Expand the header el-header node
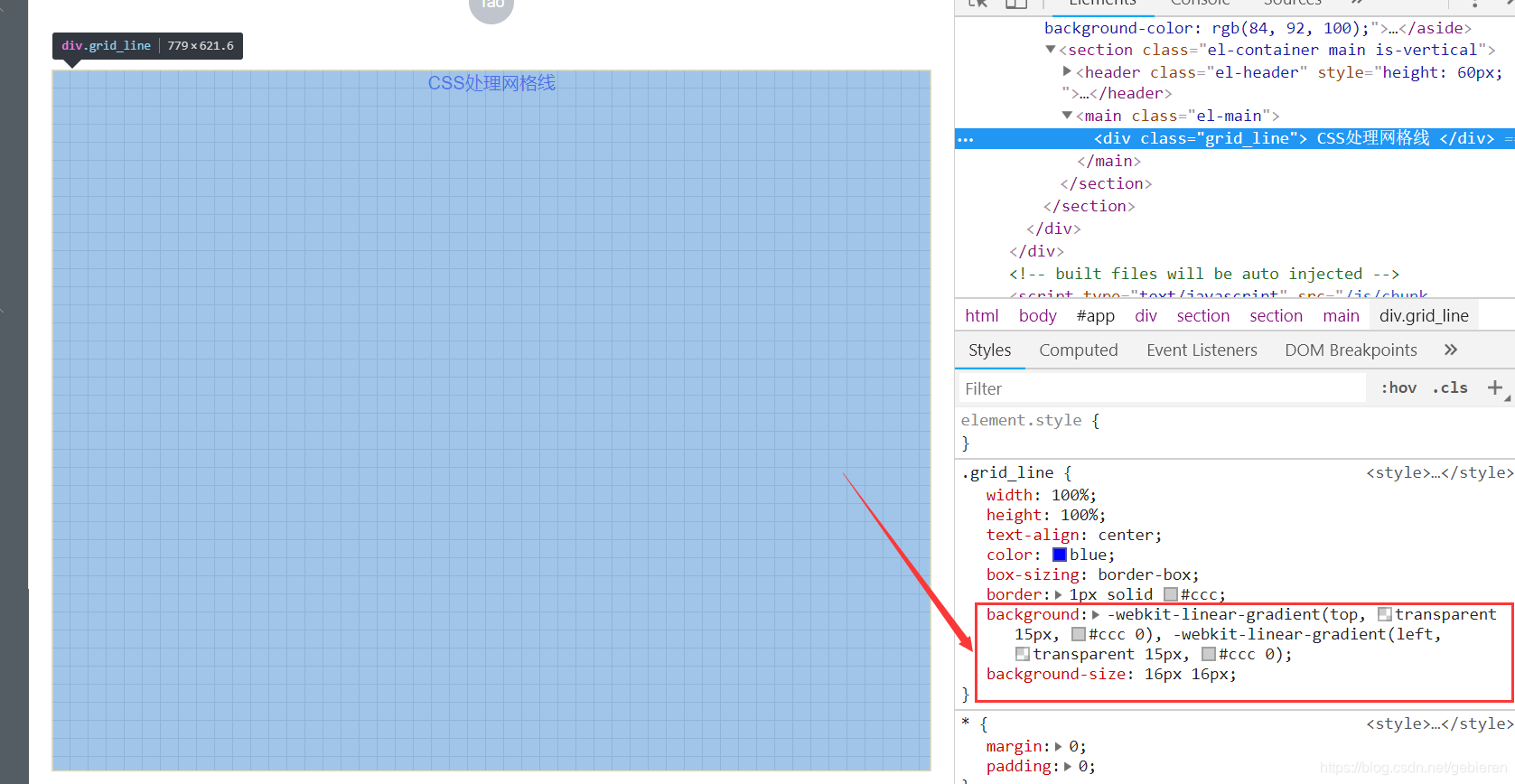 [1067, 71]
